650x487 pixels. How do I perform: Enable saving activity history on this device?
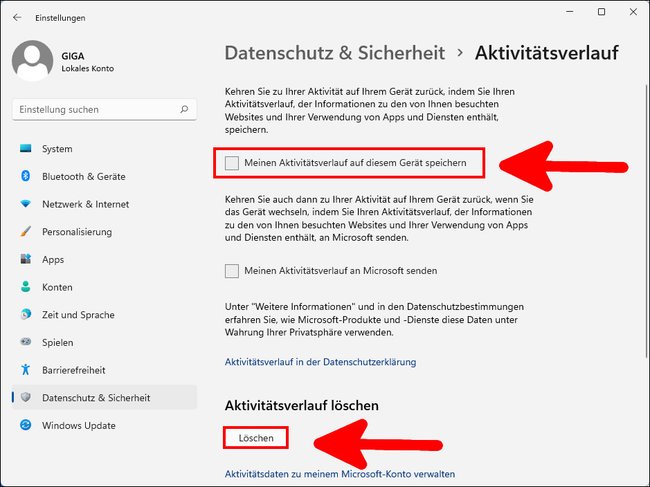click(x=232, y=163)
